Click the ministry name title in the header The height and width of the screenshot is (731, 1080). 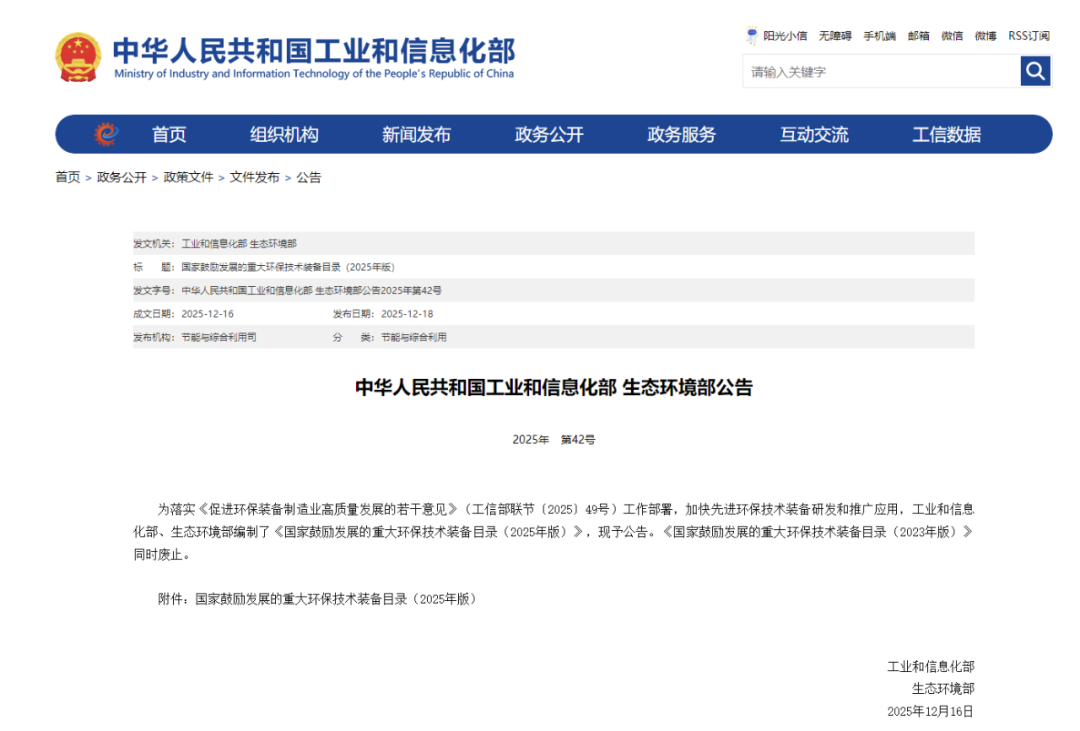(314, 50)
